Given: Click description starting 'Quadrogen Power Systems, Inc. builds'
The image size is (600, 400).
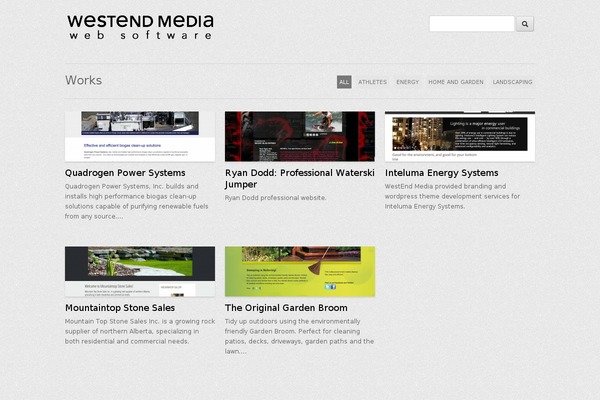Looking at the screenshot, I should click(137, 201).
